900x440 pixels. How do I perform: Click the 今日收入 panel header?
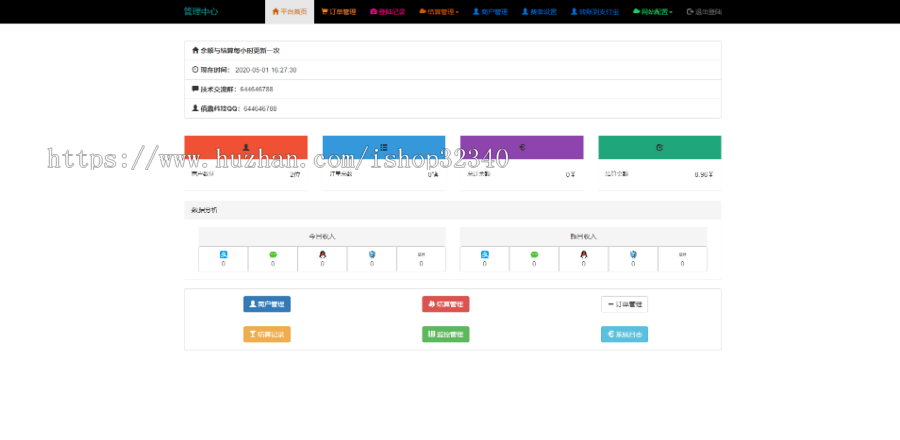(322, 236)
